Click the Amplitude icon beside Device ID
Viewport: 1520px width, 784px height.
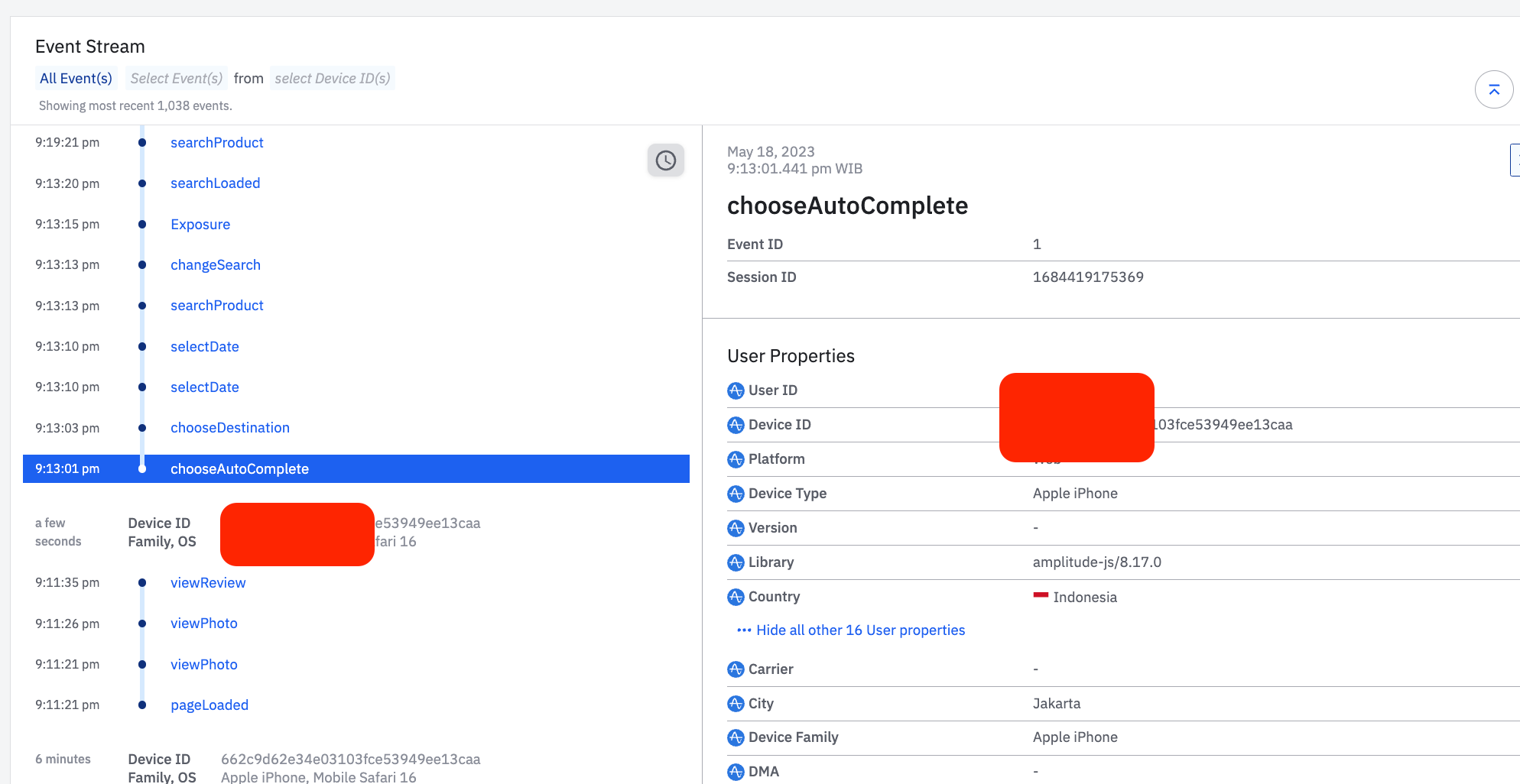click(x=736, y=425)
